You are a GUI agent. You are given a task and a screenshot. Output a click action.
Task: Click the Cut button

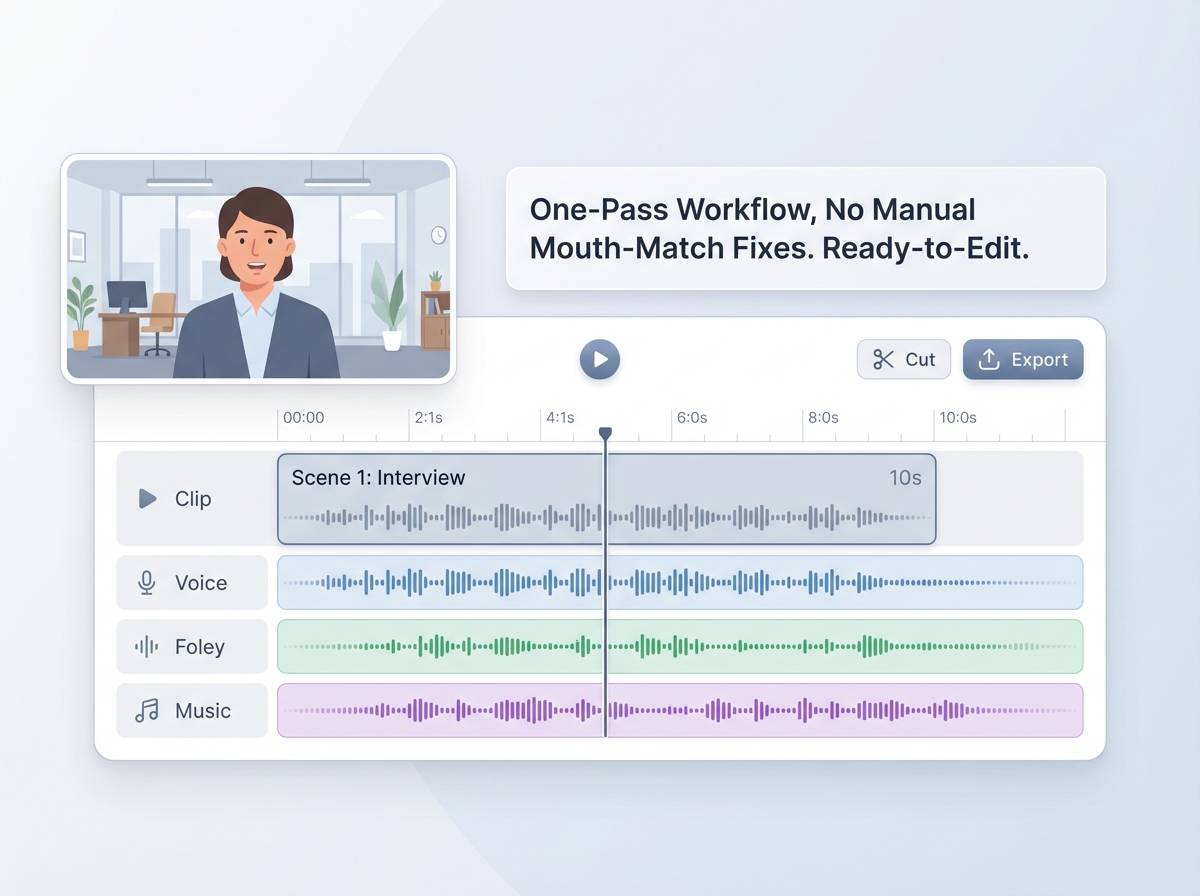903,359
